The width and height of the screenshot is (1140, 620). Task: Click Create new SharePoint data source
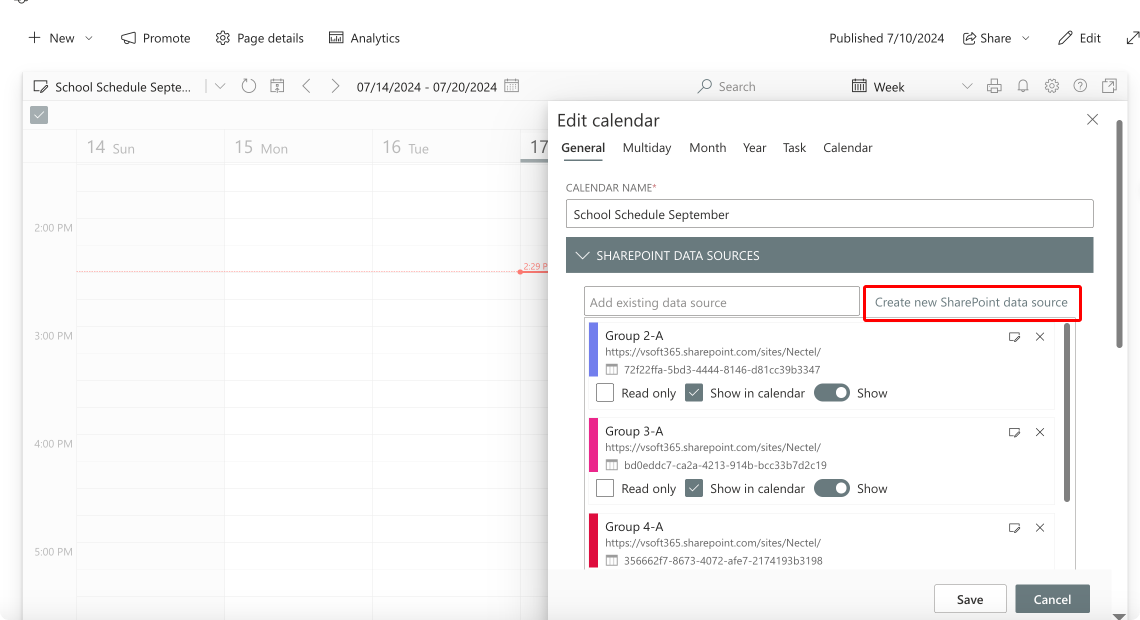click(971, 302)
